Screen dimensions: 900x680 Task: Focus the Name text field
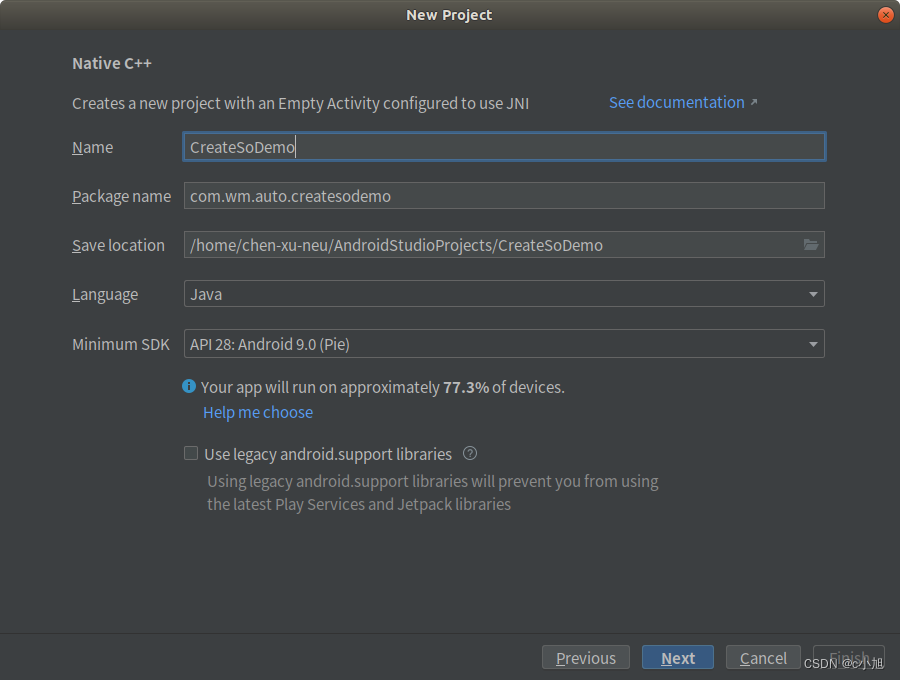tap(504, 147)
